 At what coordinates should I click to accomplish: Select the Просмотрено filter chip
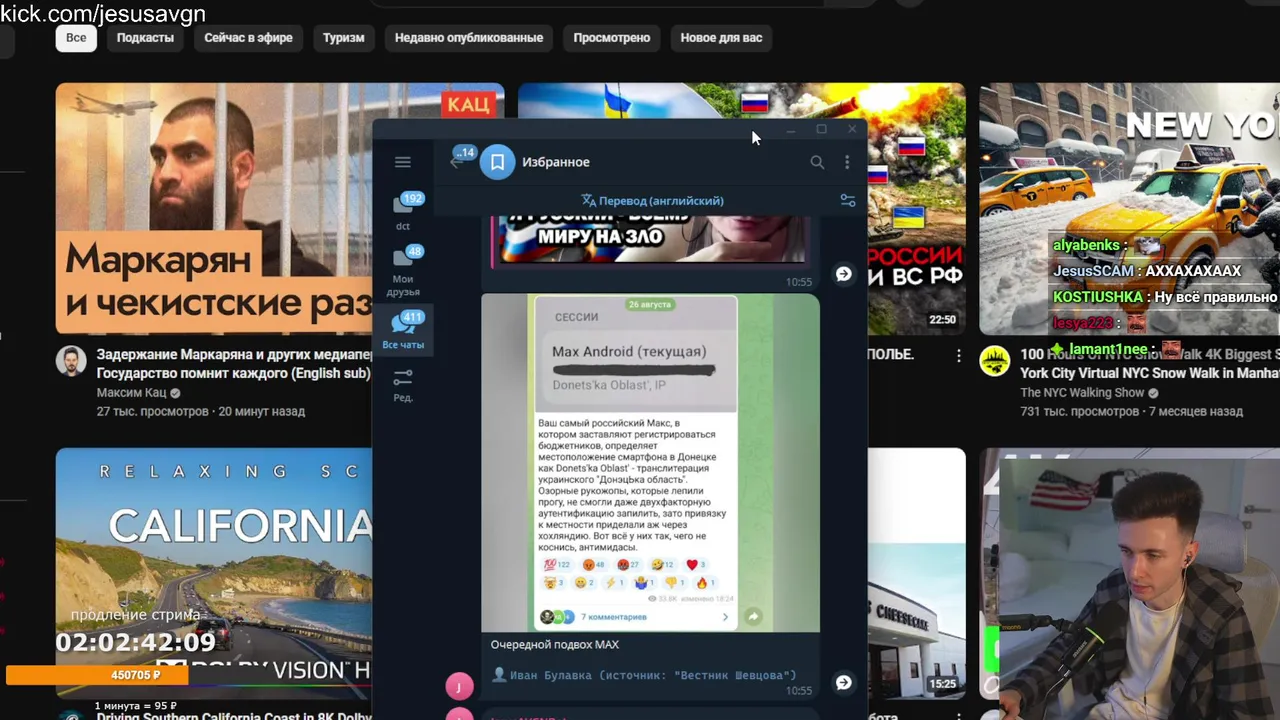pyautogui.click(x=612, y=38)
